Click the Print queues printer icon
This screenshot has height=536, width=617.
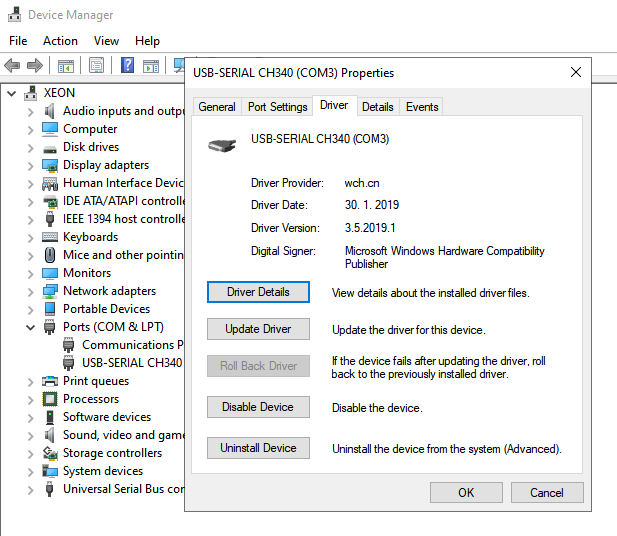tap(50, 381)
